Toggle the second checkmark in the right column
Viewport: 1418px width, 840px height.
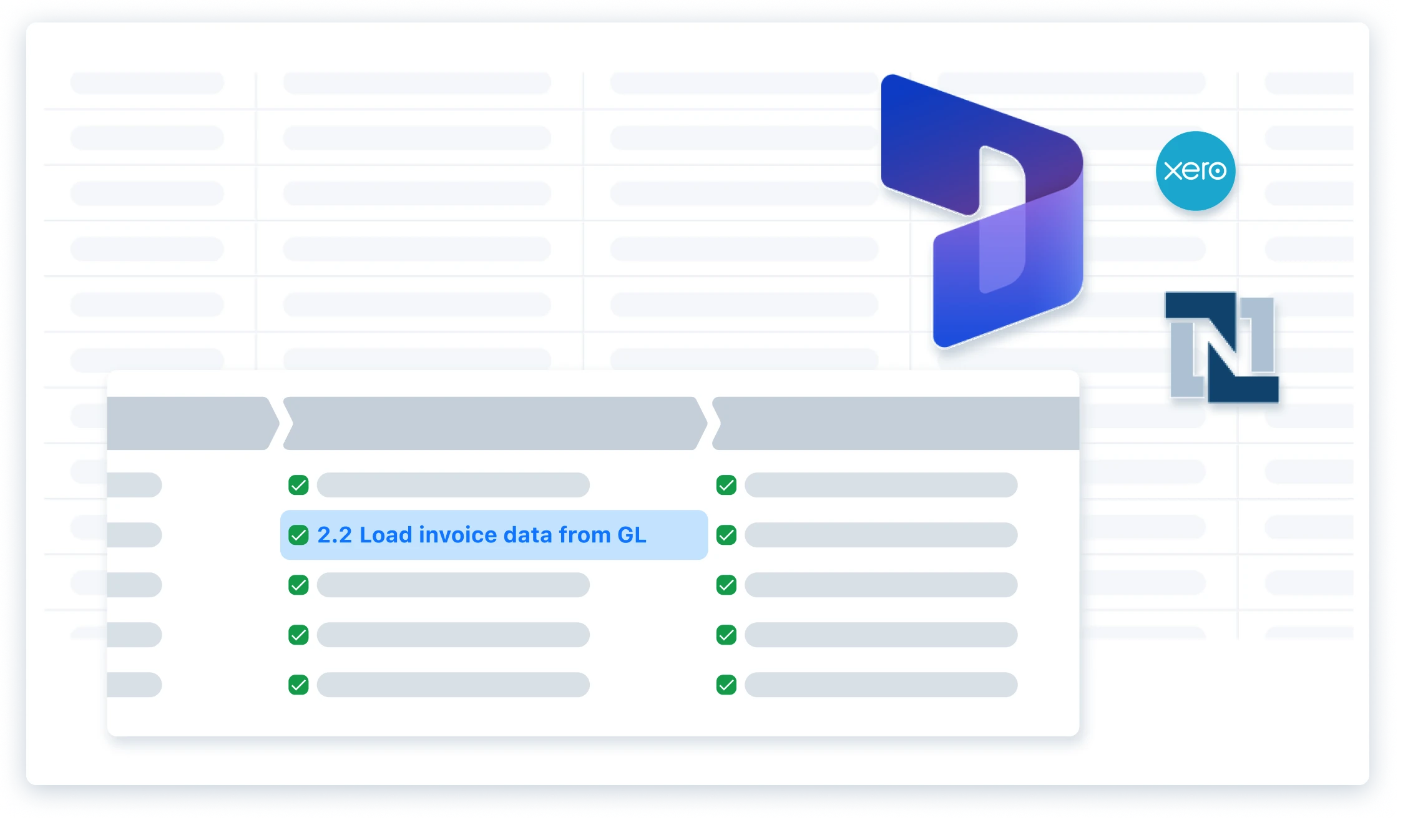(726, 535)
